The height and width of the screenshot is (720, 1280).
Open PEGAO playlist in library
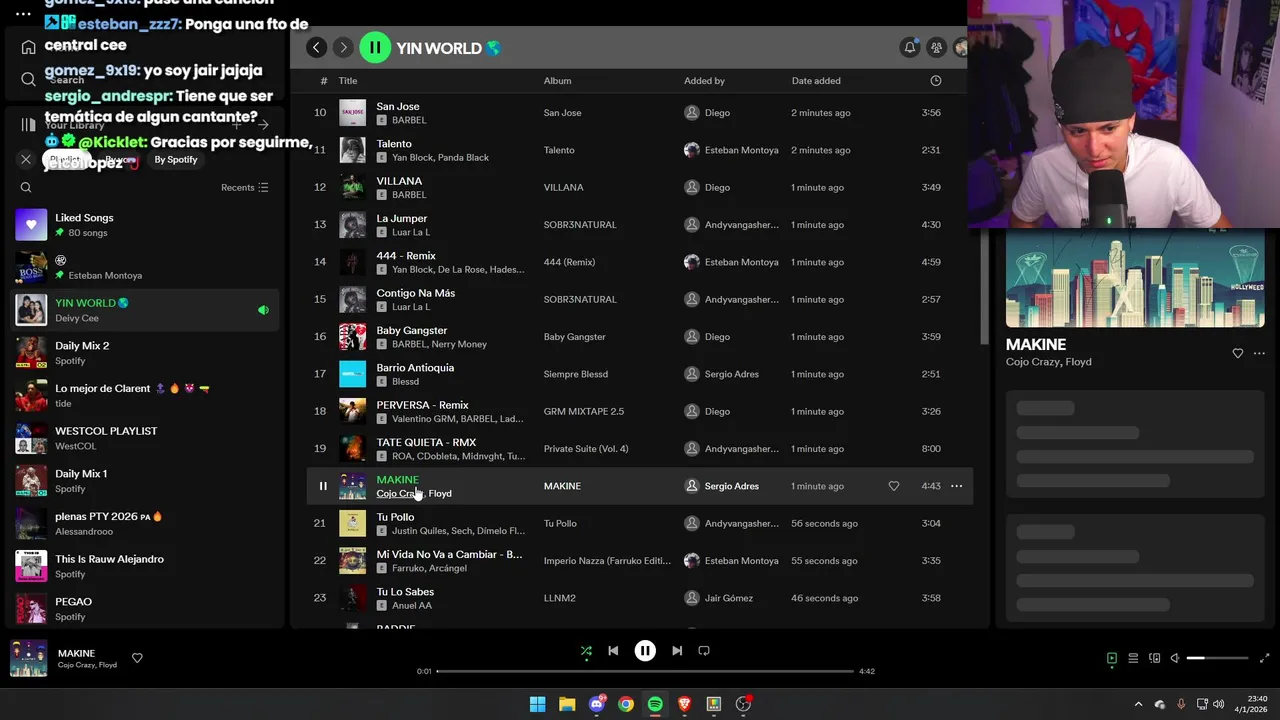tap(145, 609)
